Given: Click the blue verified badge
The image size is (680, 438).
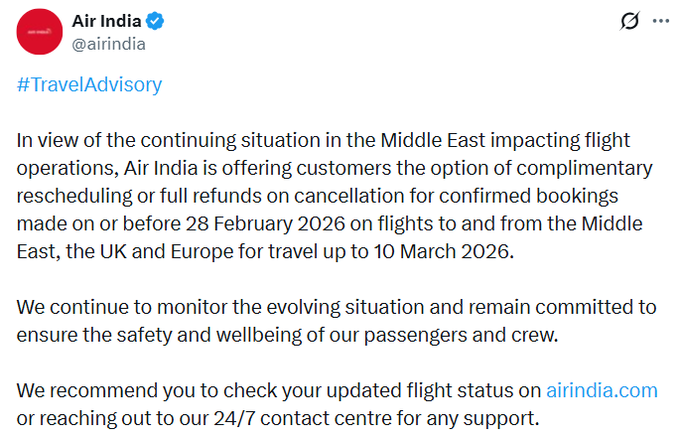Looking at the screenshot, I should tap(157, 22).
